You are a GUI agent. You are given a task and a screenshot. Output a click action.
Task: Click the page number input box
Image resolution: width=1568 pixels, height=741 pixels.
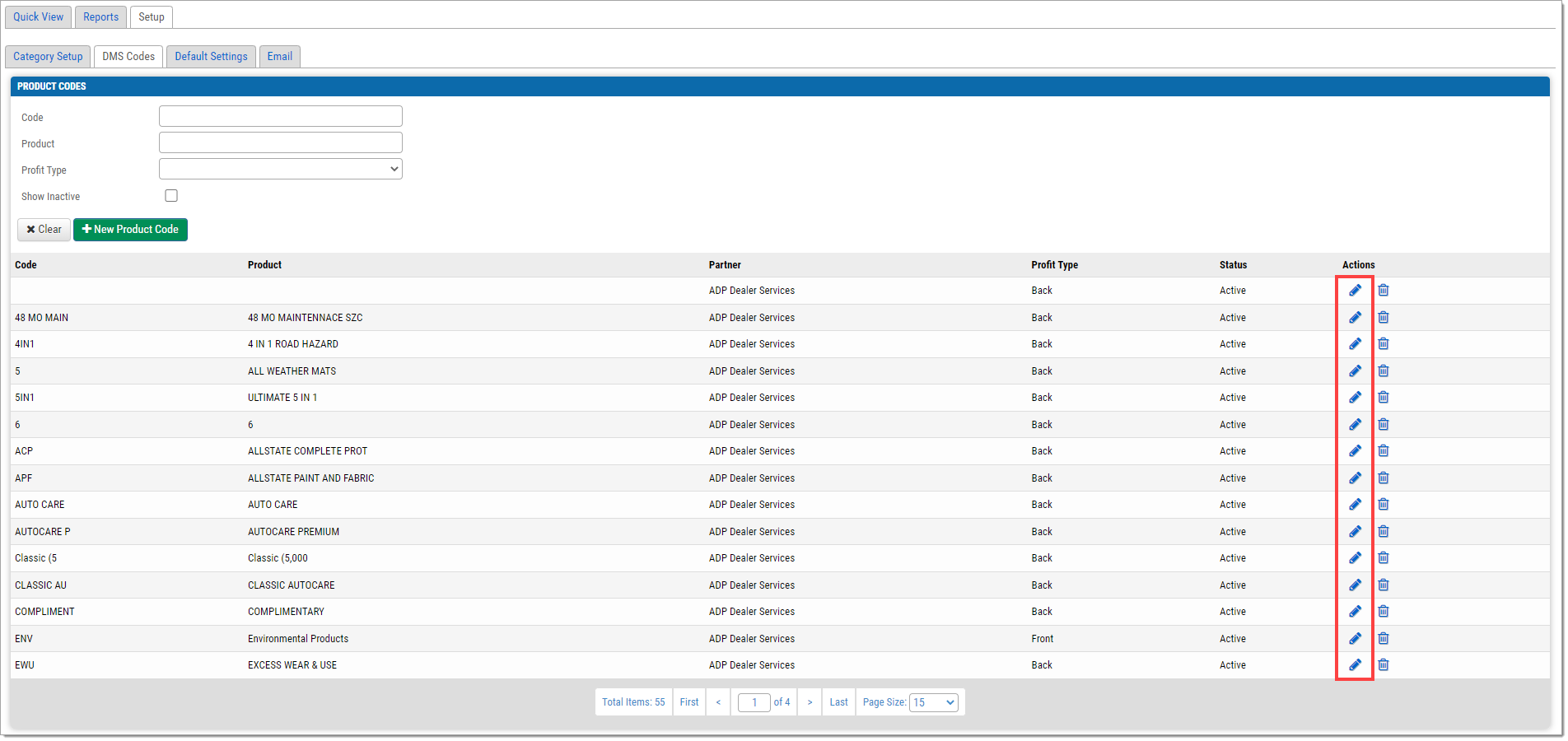point(754,702)
